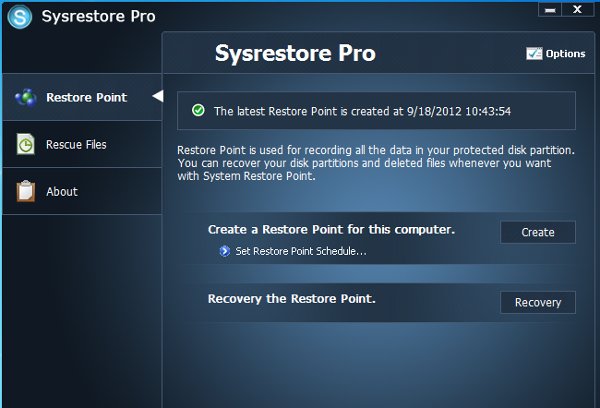The height and width of the screenshot is (408, 600).
Task: Open the Restore Point tab
Action: (82, 97)
